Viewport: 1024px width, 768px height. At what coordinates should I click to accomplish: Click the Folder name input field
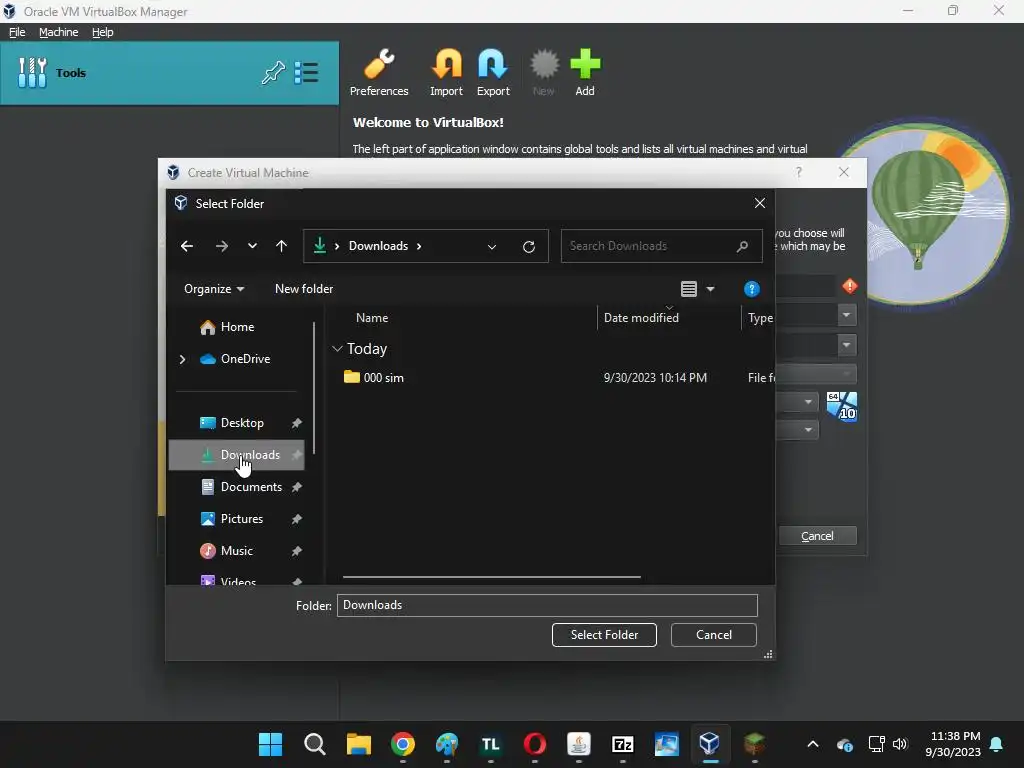[x=547, y=605]
